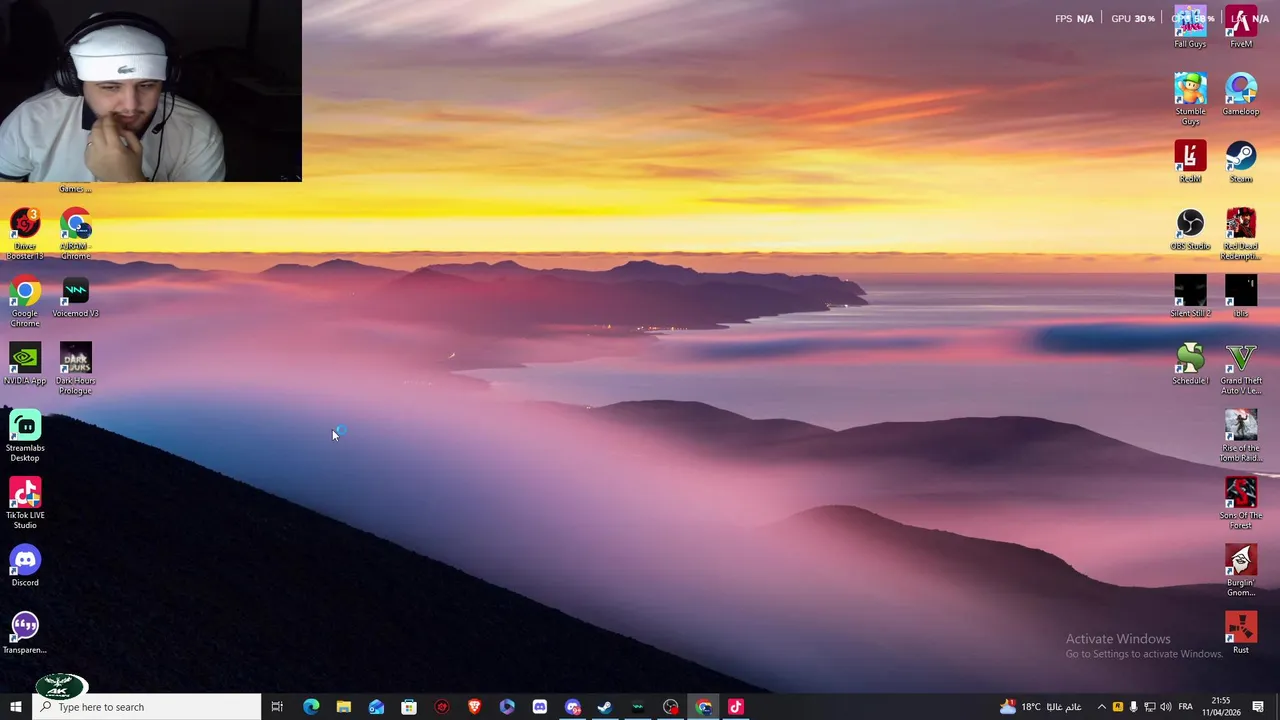Open the Fall Guys desktop shortcut
The height and width of the screenshot is (720, 1280).
1190,28
